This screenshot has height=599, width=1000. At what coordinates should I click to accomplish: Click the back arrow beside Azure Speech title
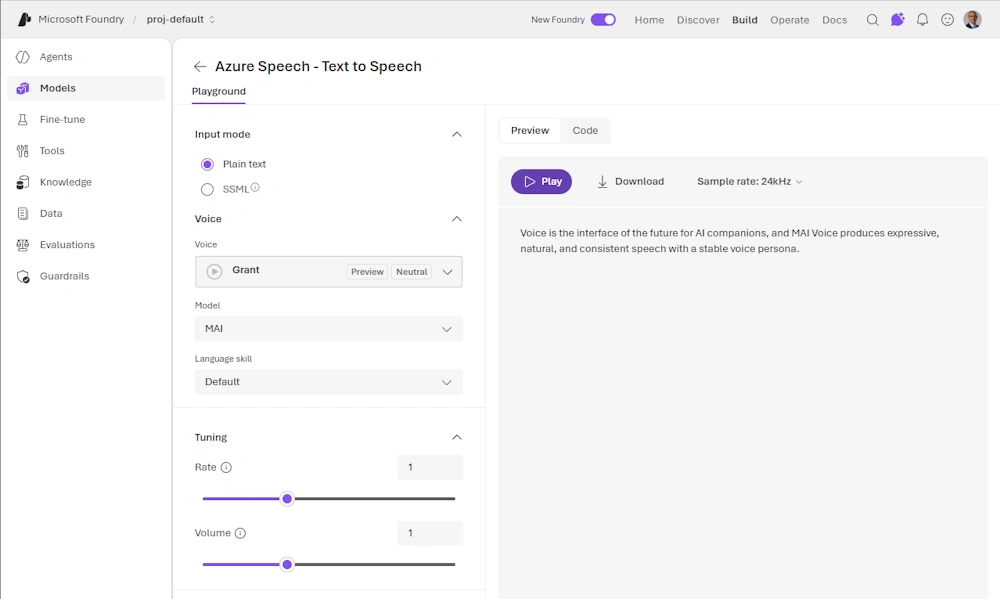click(200, 67)
